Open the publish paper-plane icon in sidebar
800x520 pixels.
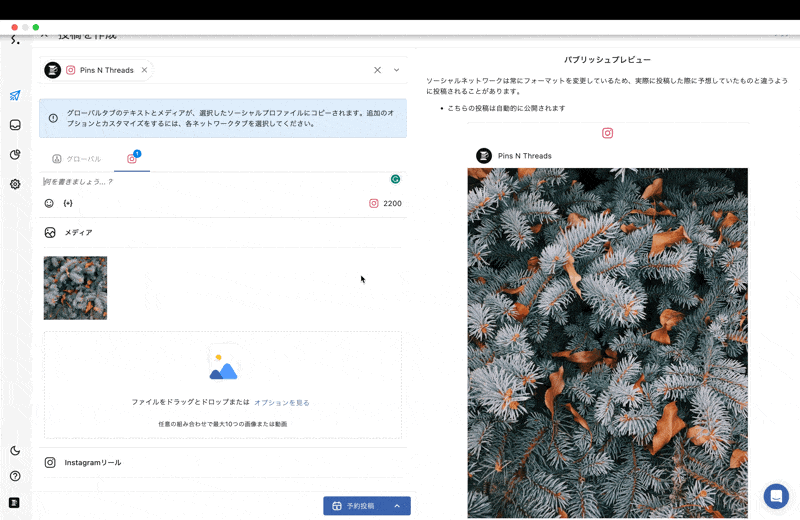(x=15, y=96)
